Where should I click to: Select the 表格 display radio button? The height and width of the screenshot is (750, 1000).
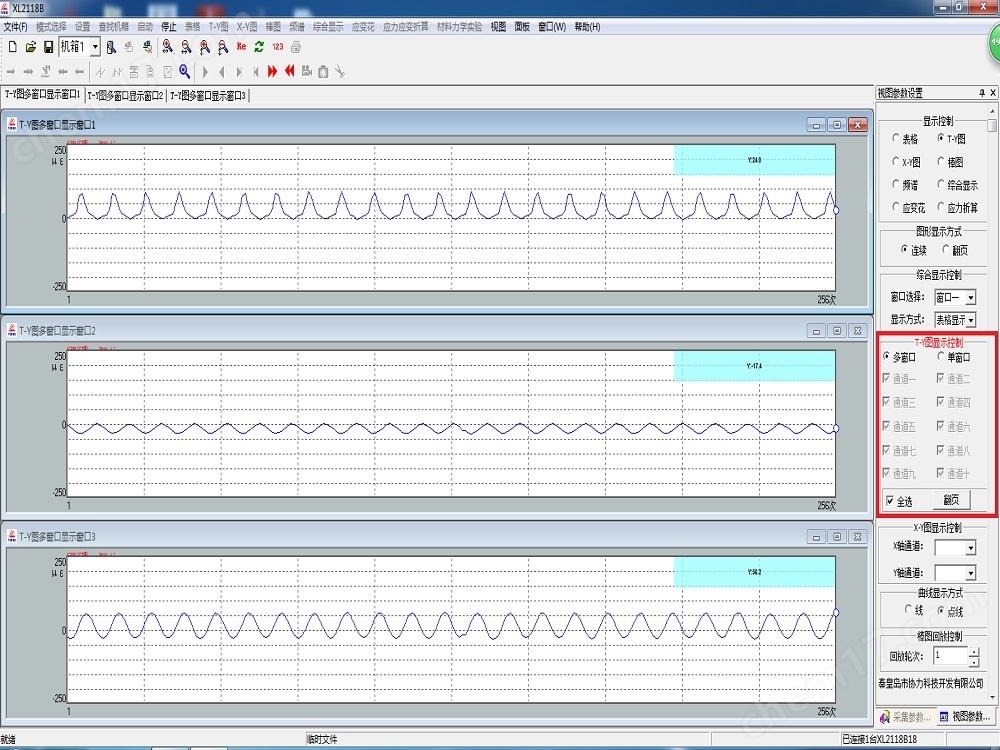[896, 138]
